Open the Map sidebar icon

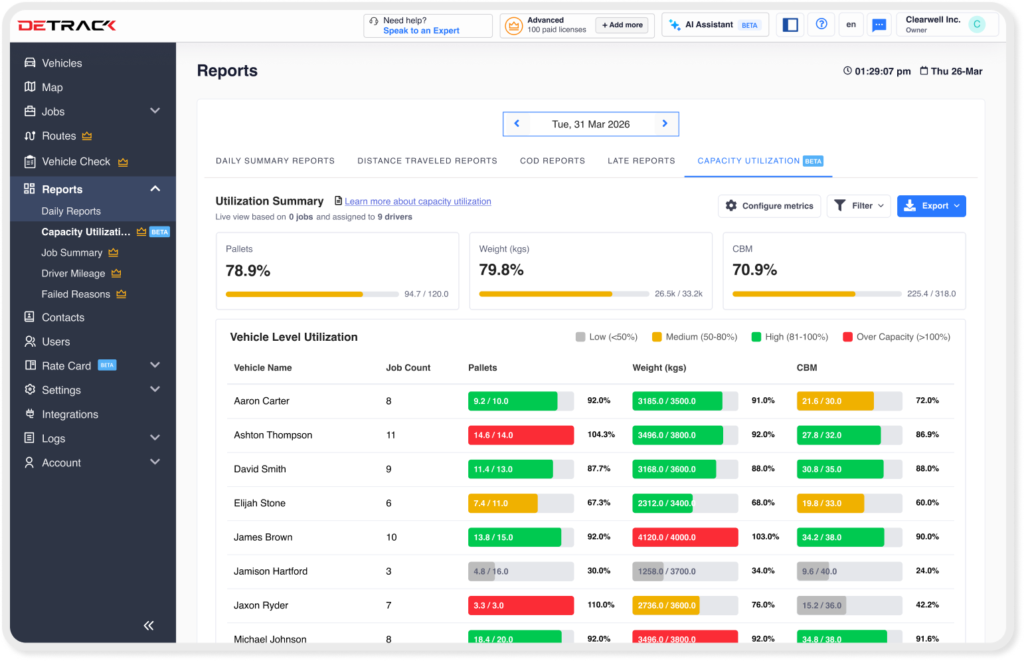(29, 88)
